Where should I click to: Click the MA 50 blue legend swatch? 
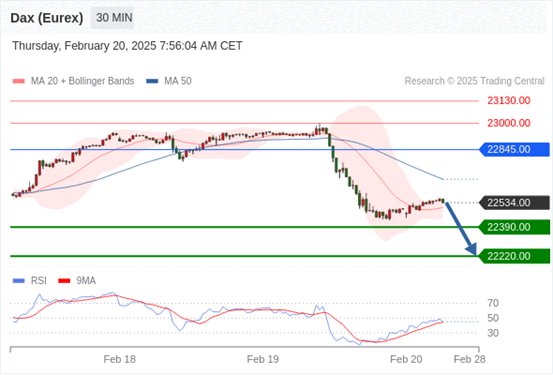point(152,81)
